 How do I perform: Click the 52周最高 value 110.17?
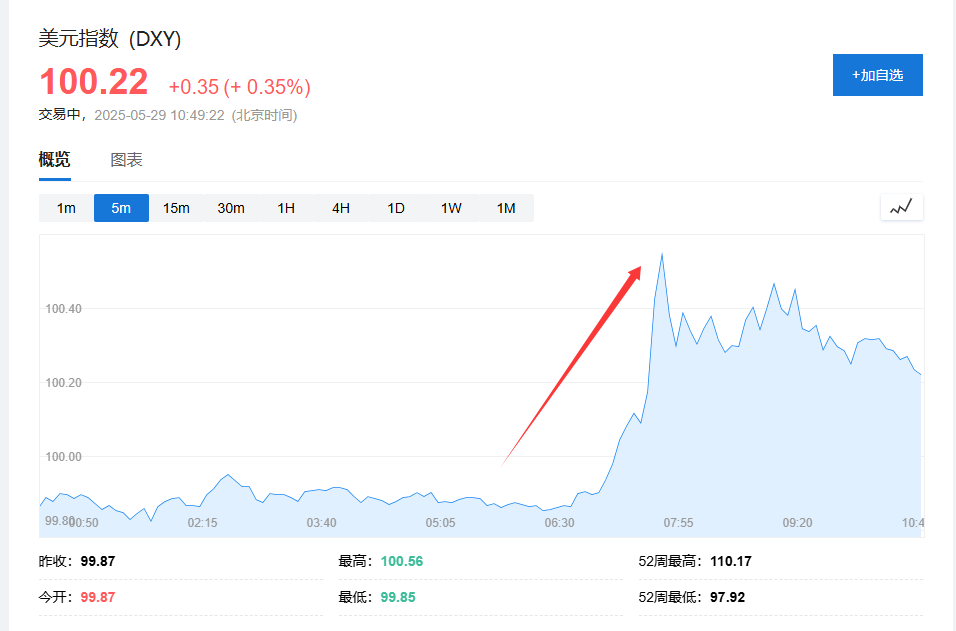click(730, 561)
